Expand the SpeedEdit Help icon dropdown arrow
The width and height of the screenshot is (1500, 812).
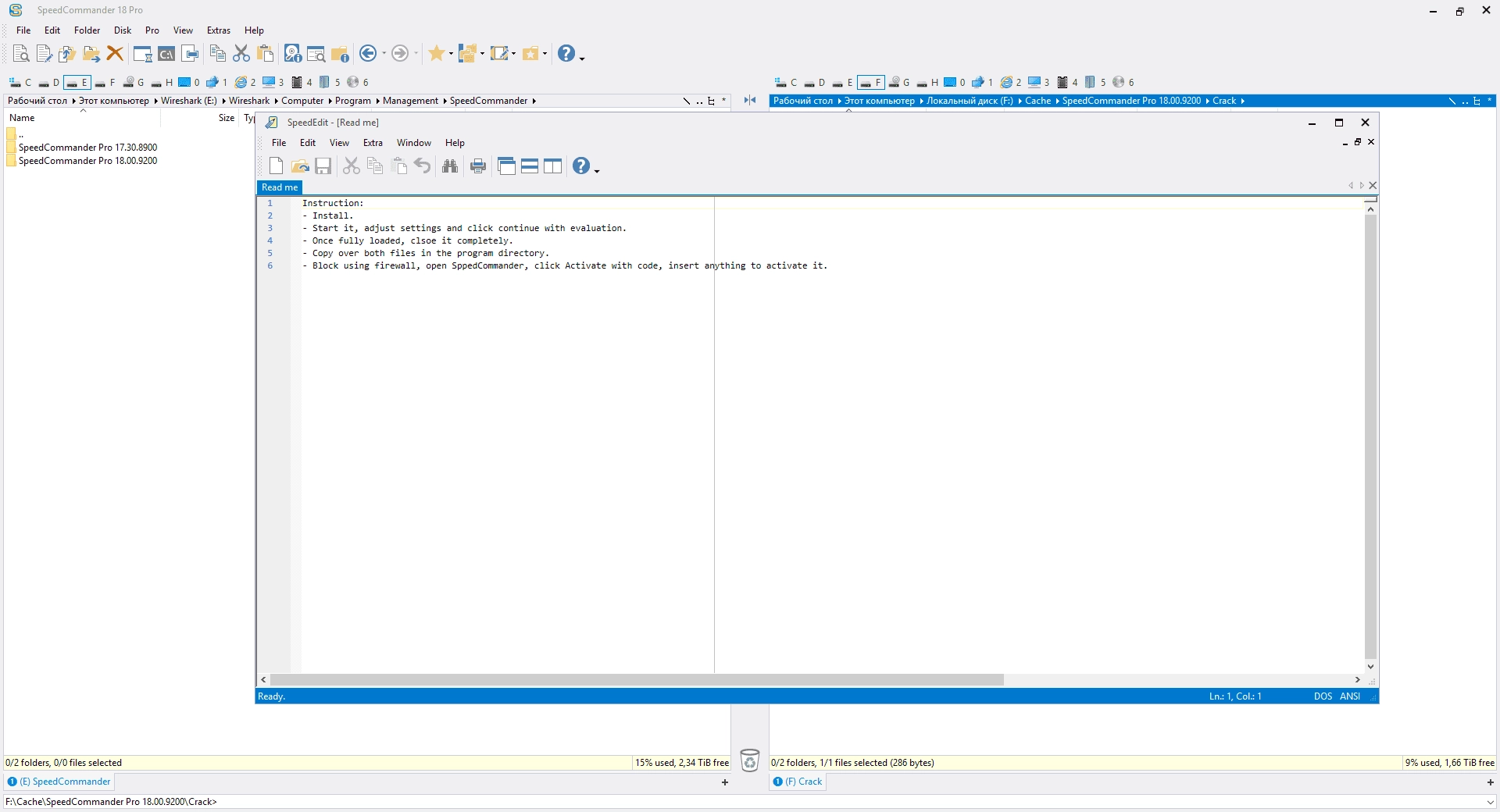click(597, 169)
